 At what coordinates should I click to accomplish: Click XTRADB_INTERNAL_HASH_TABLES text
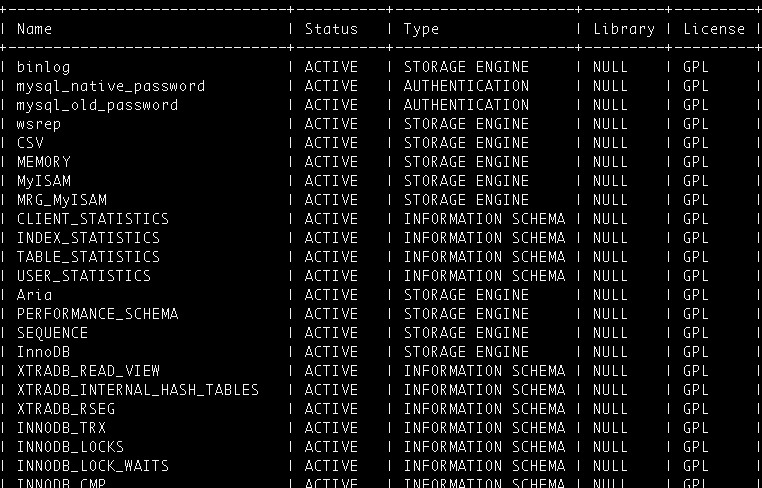tap(138, 390)
